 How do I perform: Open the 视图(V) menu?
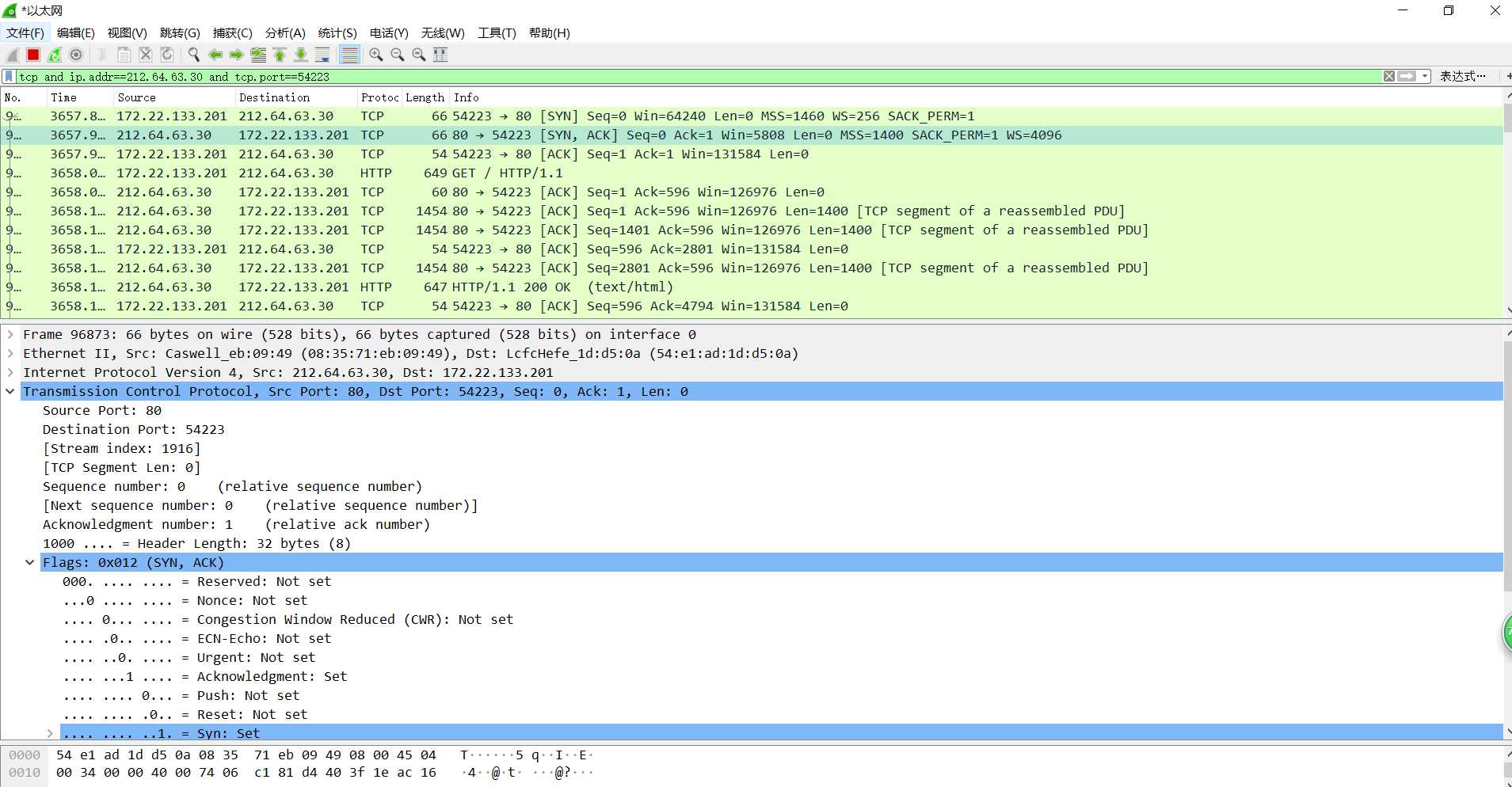(x=128, y=32)
